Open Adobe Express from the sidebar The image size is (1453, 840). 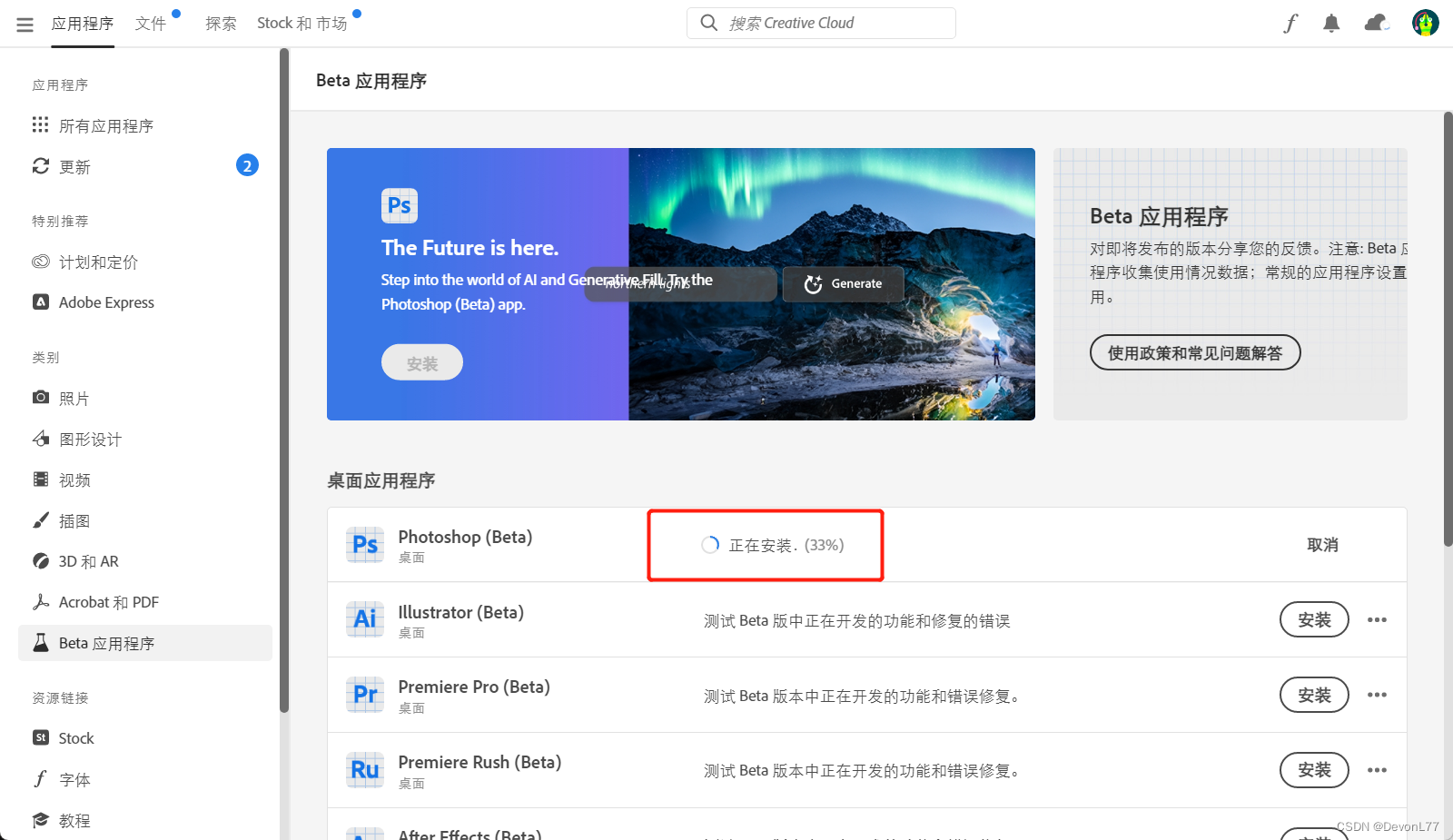click(145, 302)
